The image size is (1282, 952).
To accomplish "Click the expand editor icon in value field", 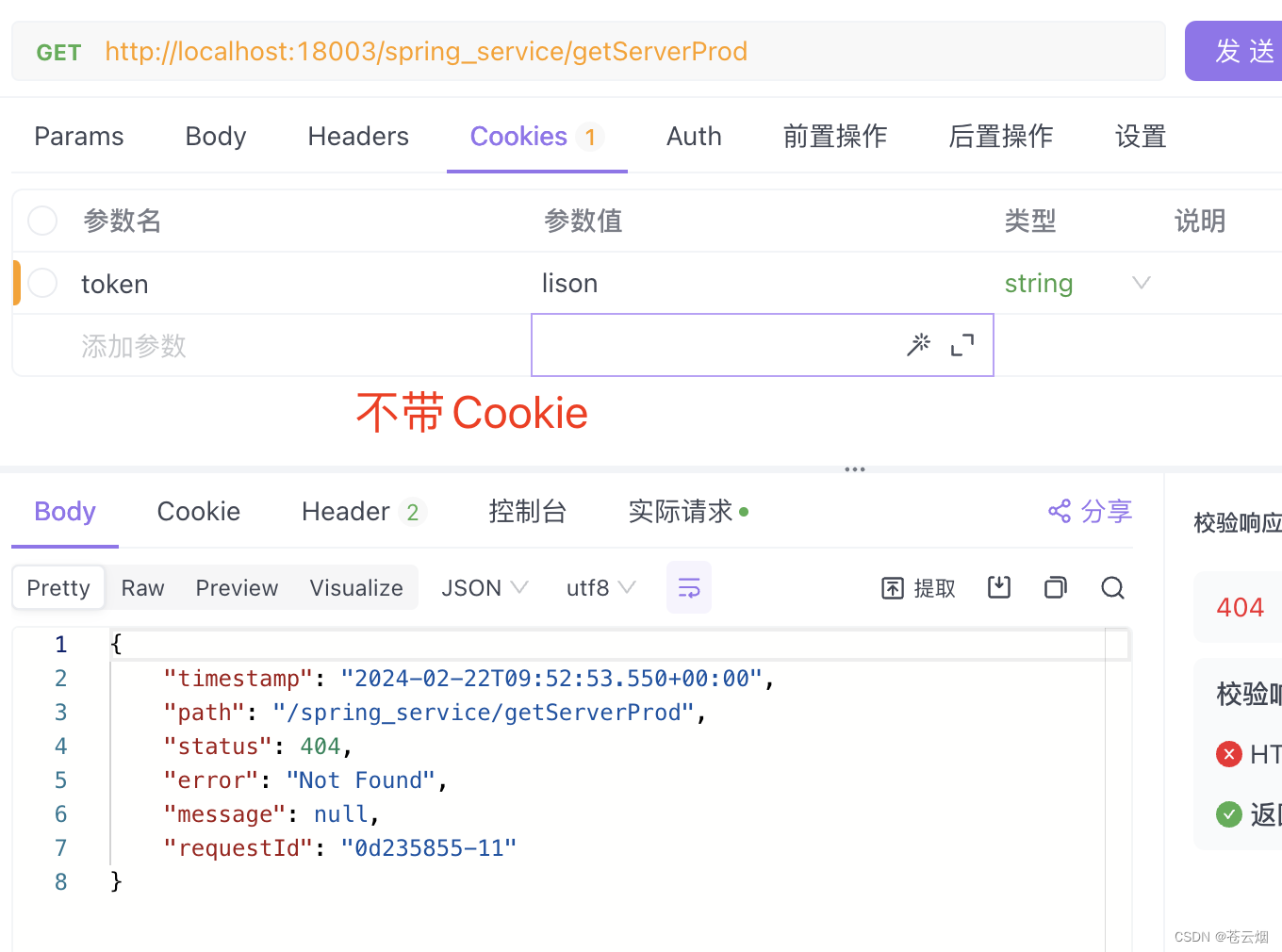I will pos(962,345).
